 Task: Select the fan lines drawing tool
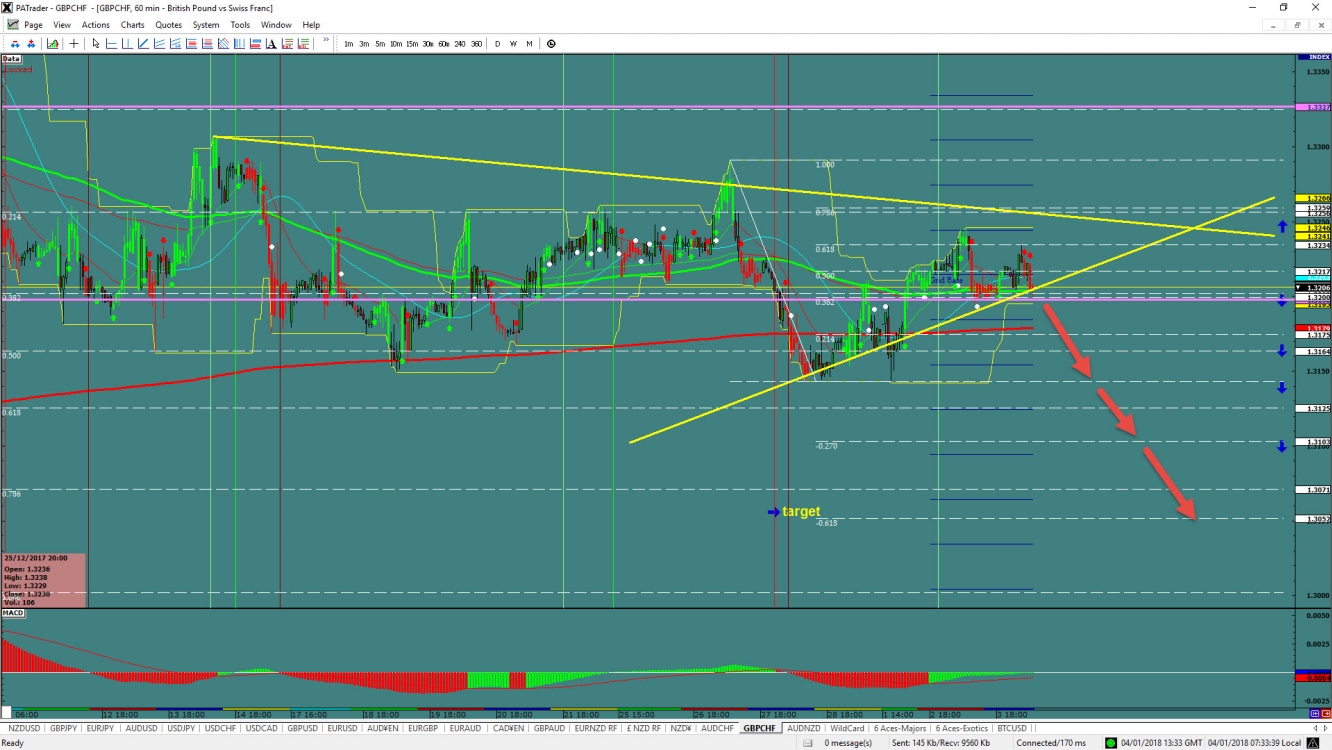click(223, 43)
